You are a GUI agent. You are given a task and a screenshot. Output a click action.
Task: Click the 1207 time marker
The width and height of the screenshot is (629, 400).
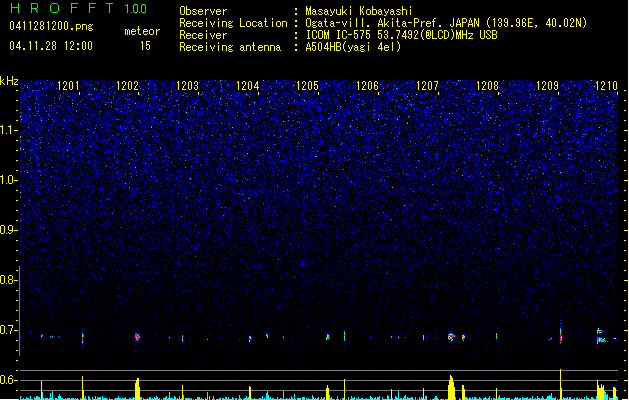428,86
